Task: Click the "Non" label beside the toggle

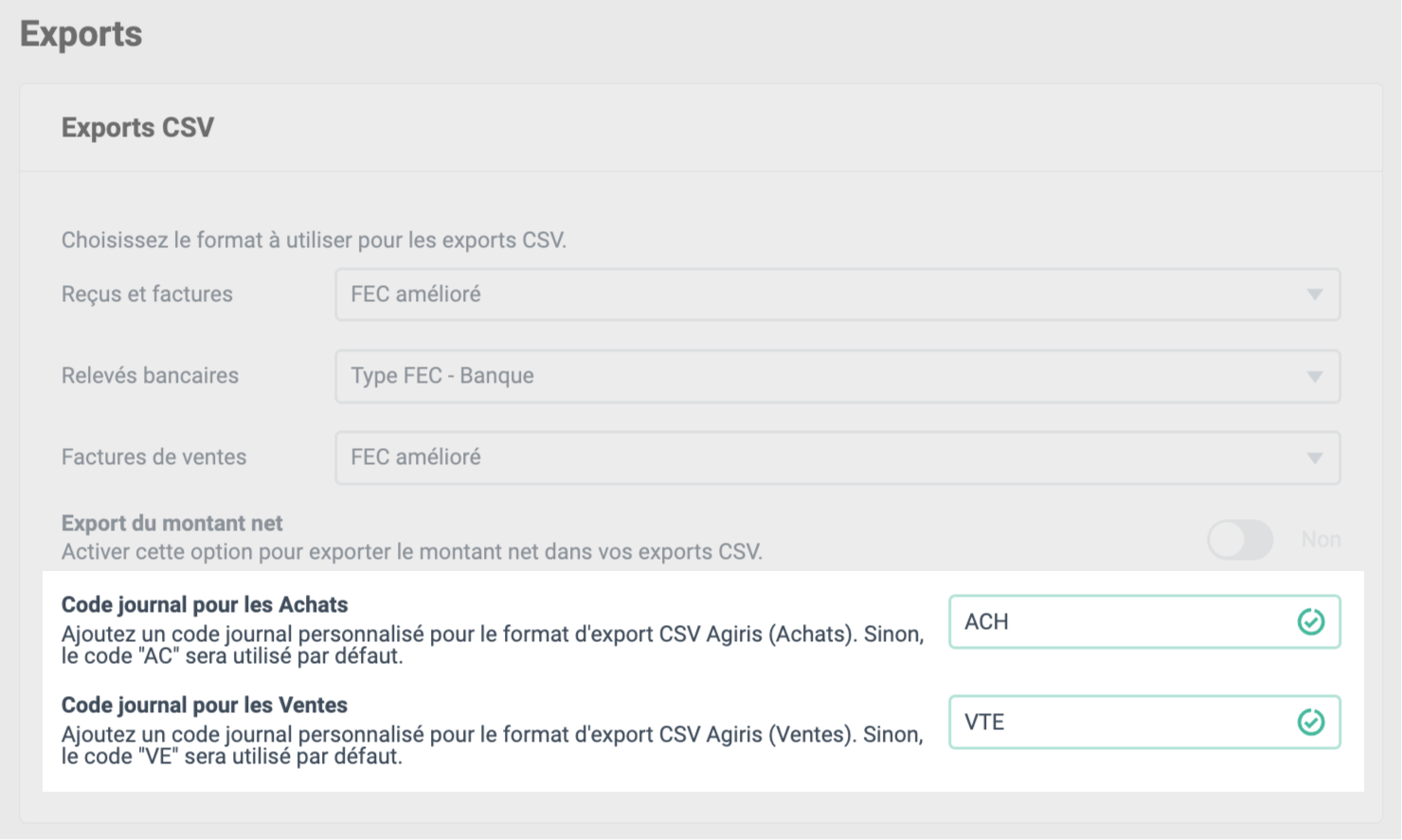Action: [1321, 540]
